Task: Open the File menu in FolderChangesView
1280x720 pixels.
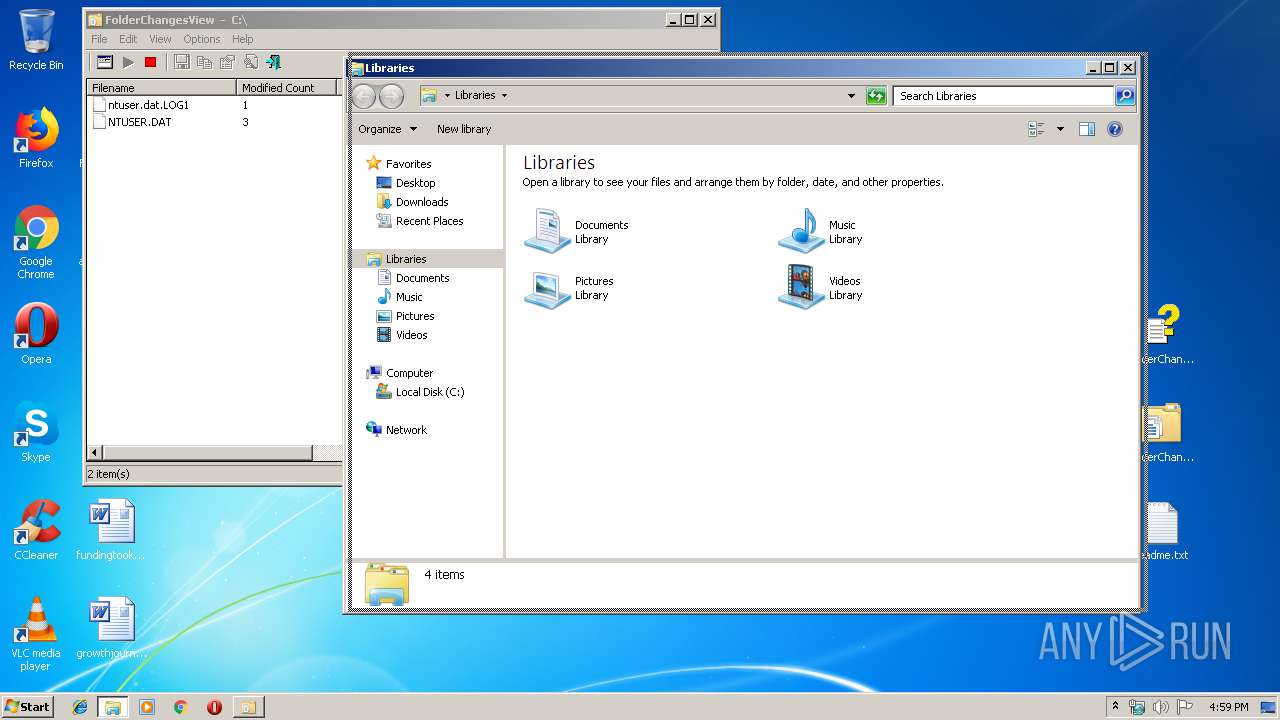Action: pyautogui.click(x=99, y=39)
